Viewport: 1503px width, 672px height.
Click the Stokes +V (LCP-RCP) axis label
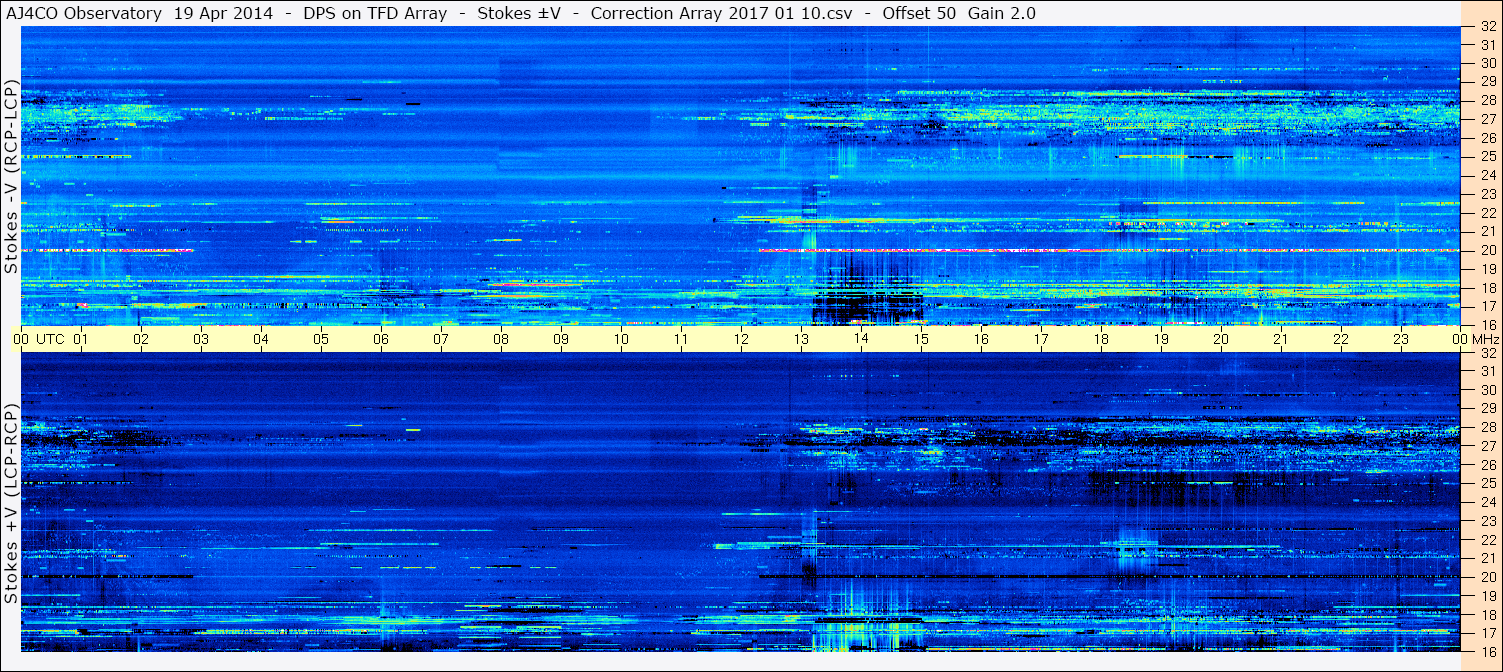pos(12,504)
